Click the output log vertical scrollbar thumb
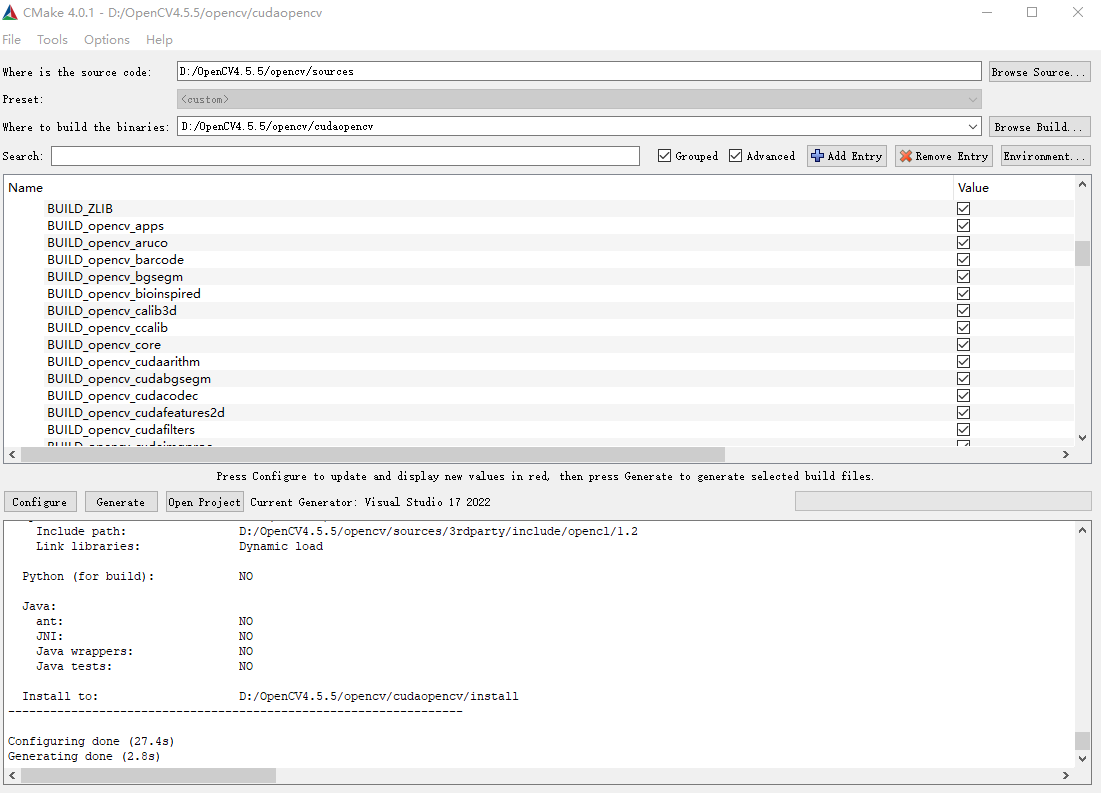This screenshot has width=1101, height=793. tap(1082, 741)
